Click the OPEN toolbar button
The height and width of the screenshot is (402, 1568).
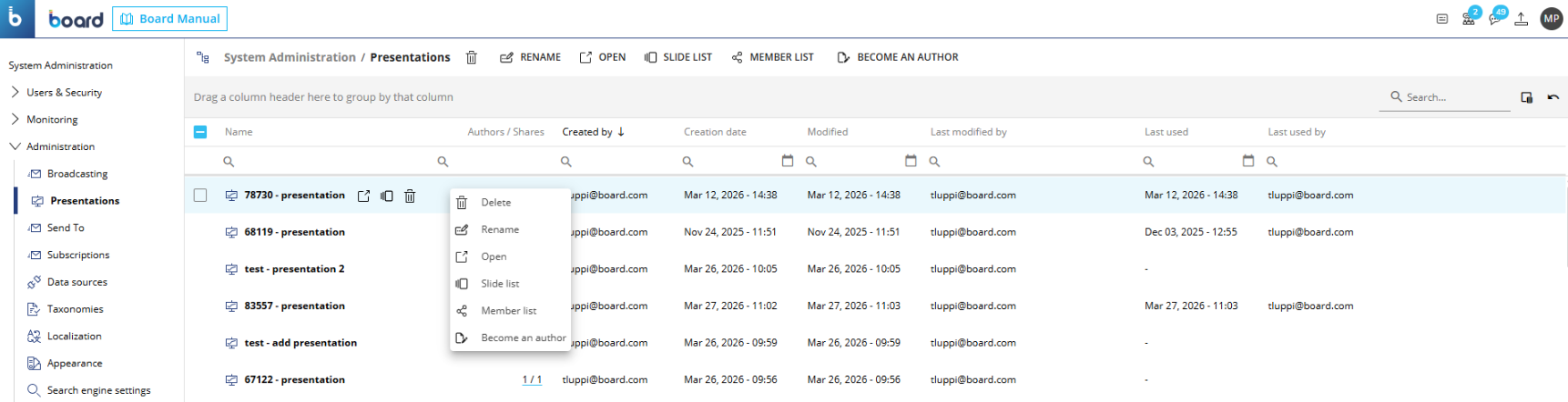(x=603, y=57)
